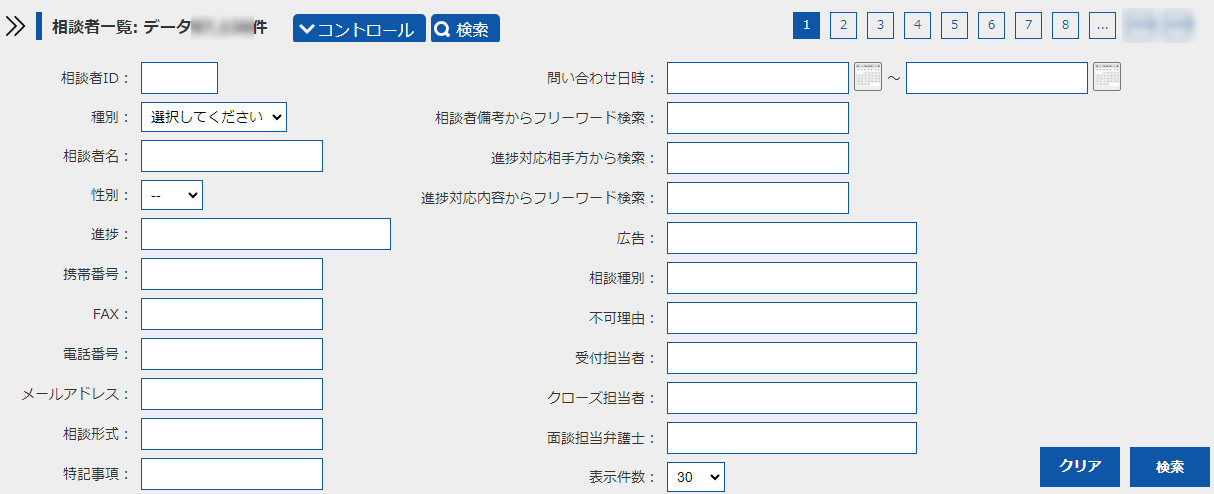1214x494 pixels.
Task: Click the double-chevron expand icon at top left
Action: point(15,28)
